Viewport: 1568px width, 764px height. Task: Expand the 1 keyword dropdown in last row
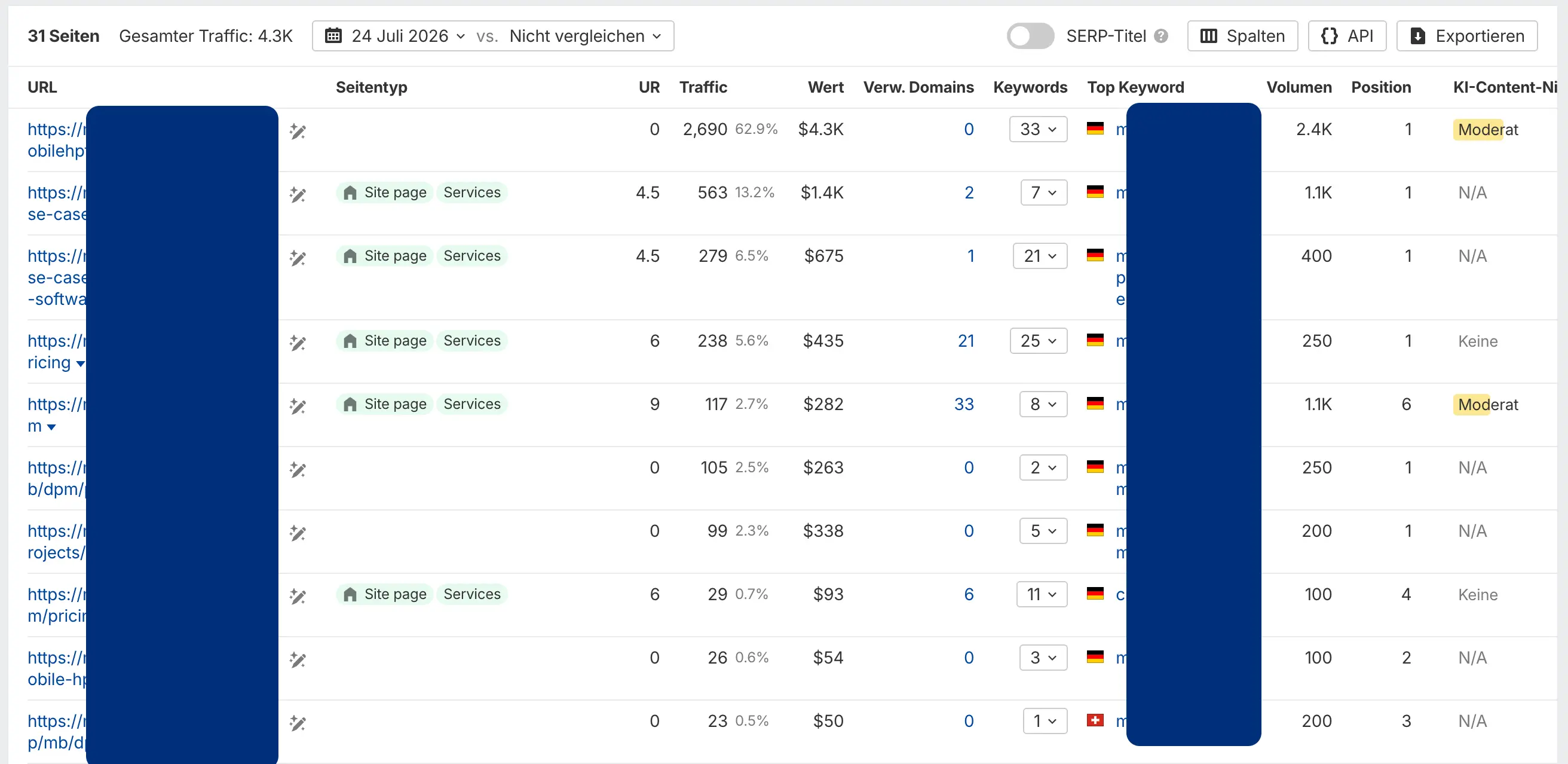click(x=1045, y=721)
